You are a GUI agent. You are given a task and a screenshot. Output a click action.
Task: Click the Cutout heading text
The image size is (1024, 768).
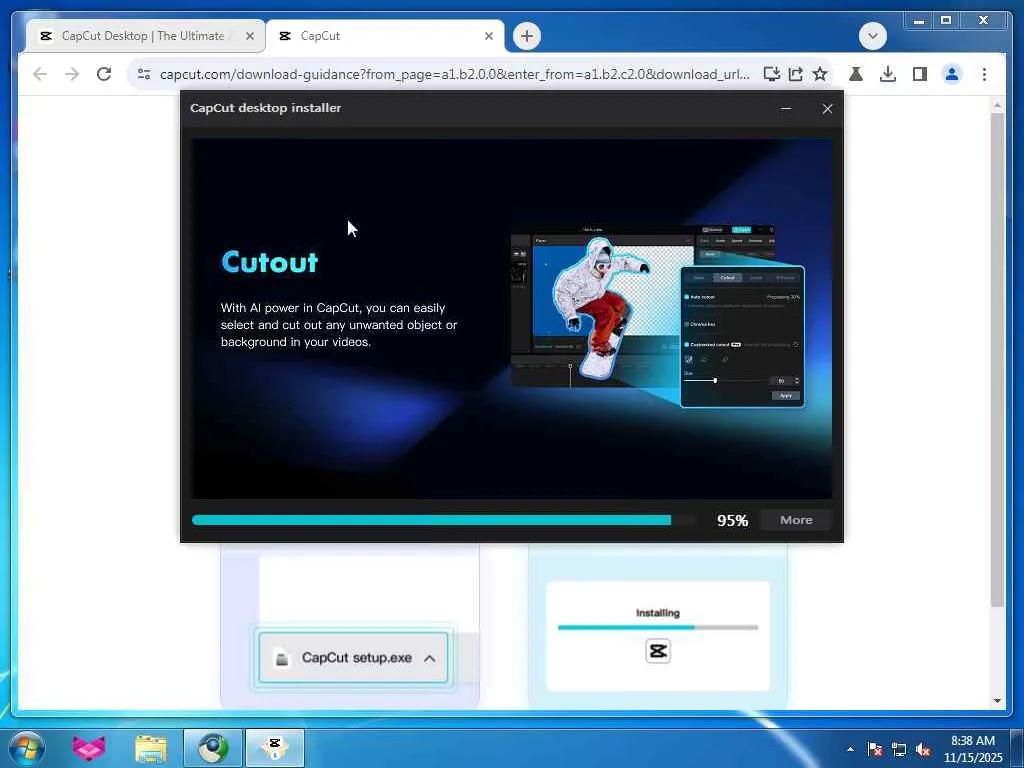[x=270, y=262]
